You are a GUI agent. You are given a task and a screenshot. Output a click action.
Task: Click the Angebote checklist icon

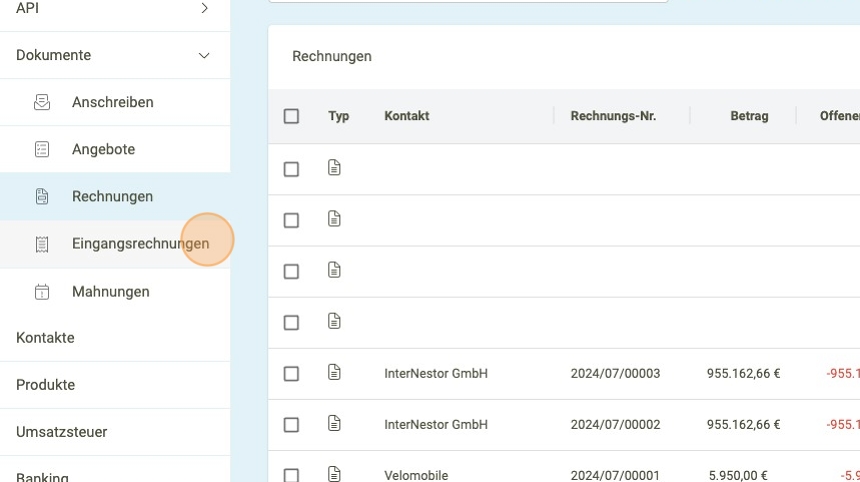point(42,149)
